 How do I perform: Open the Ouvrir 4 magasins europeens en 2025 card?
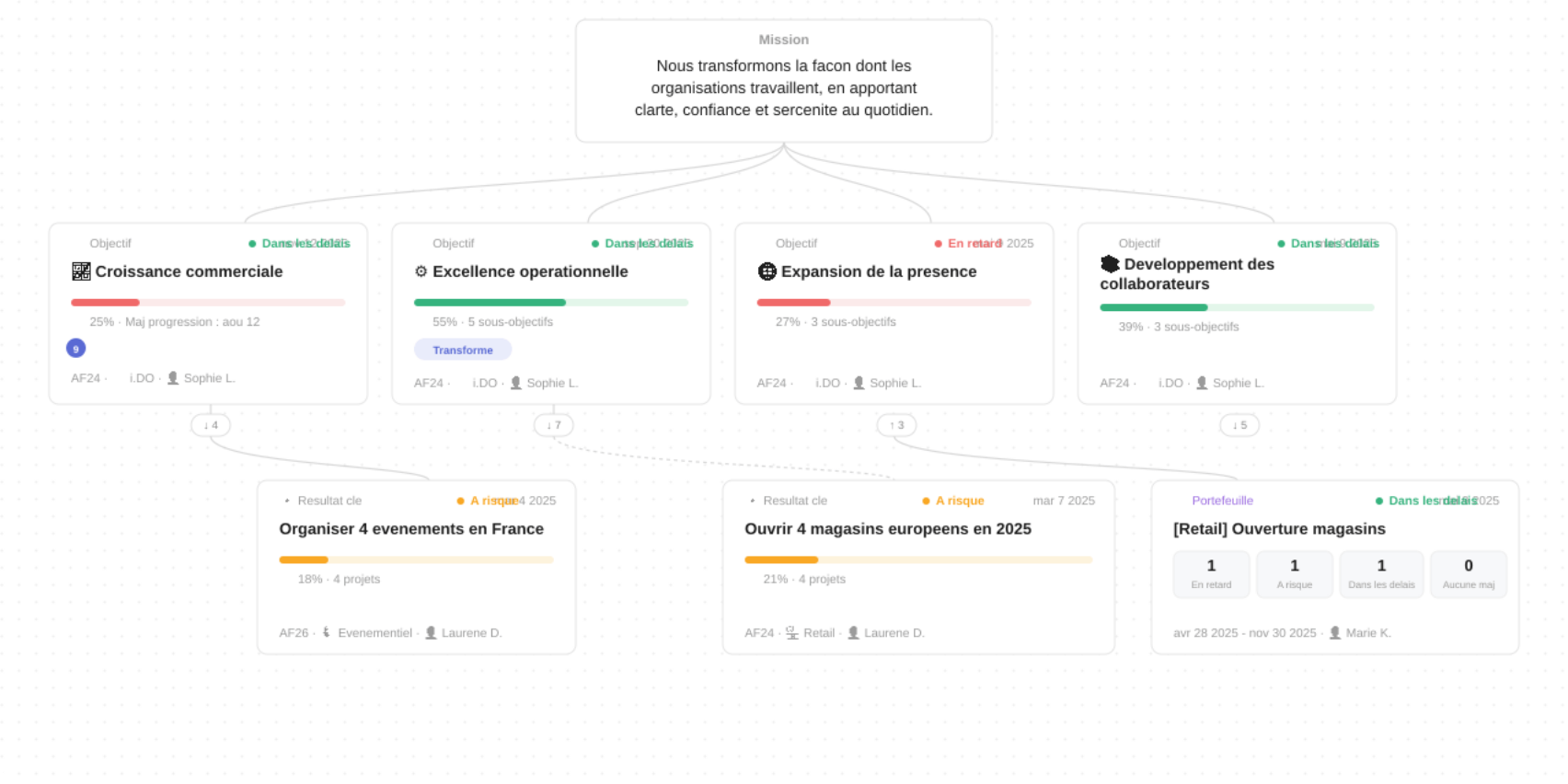918,567
